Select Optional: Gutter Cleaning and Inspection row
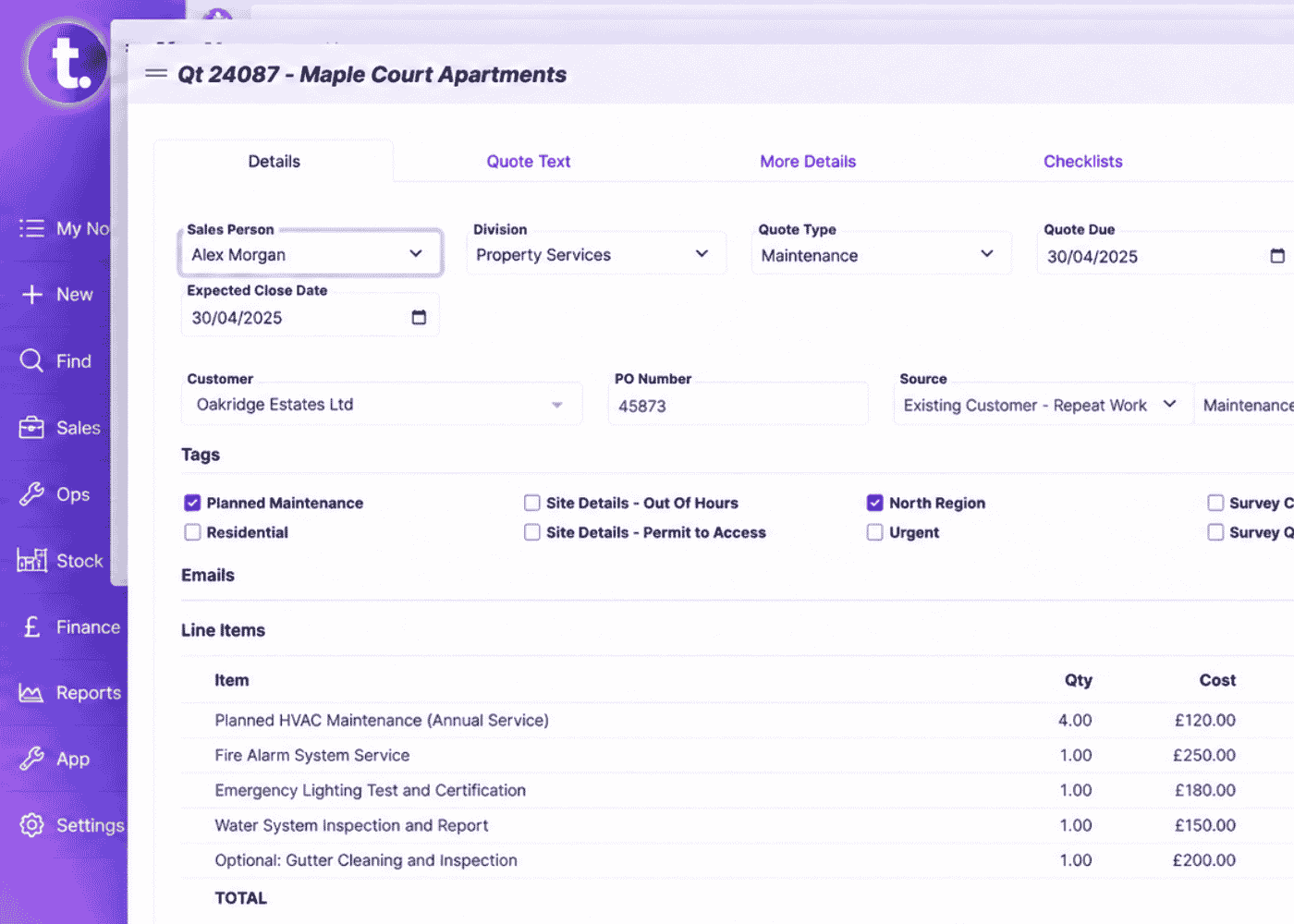The image size is (1294, 924). 366,860
